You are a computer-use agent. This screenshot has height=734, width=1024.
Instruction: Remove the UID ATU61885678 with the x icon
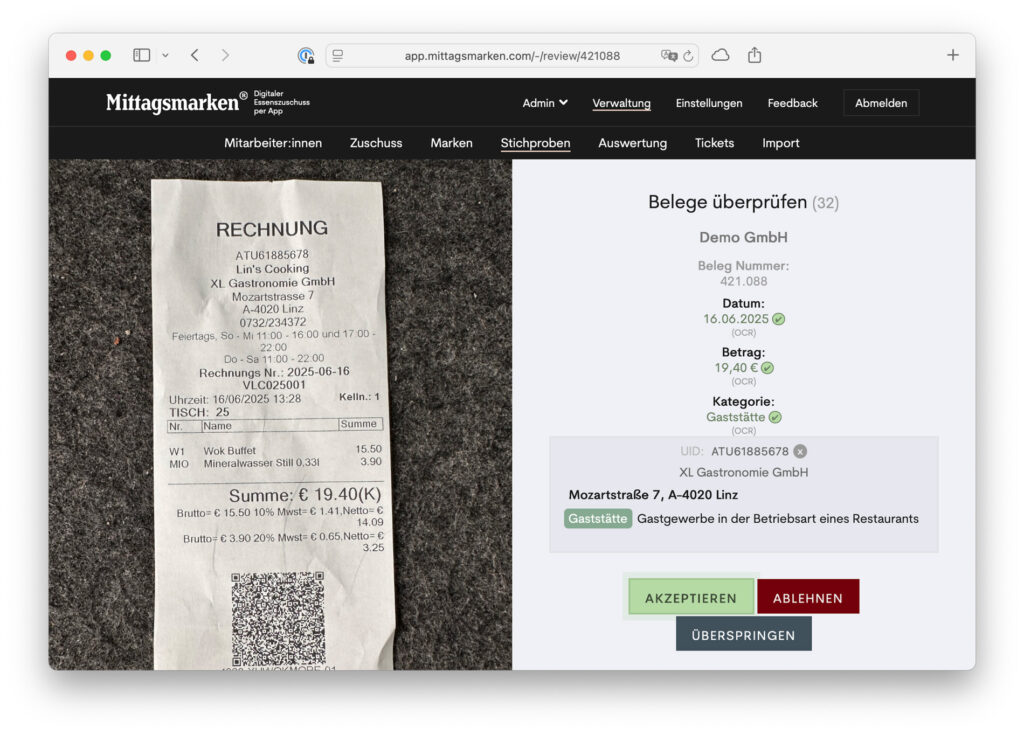[800, 452]
